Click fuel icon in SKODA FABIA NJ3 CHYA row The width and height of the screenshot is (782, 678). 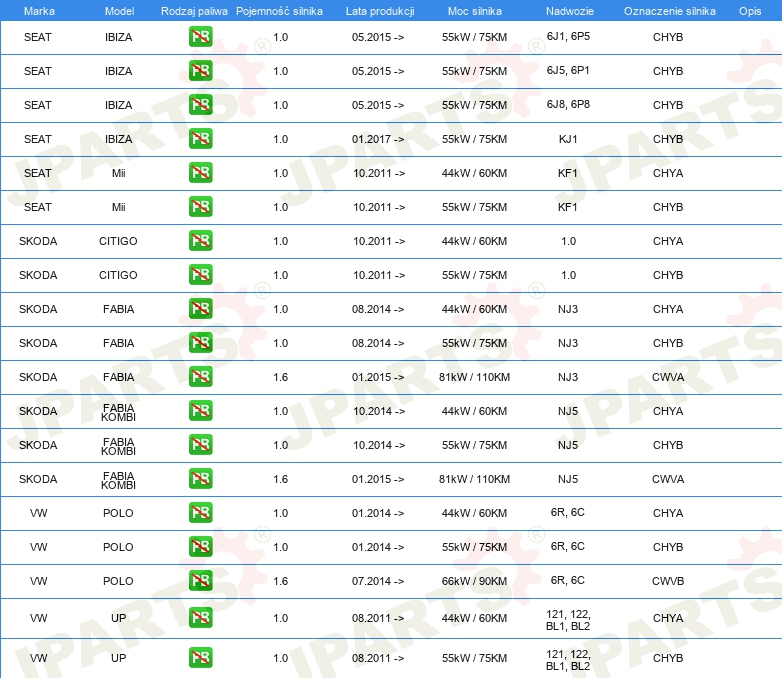coord(200,308)
